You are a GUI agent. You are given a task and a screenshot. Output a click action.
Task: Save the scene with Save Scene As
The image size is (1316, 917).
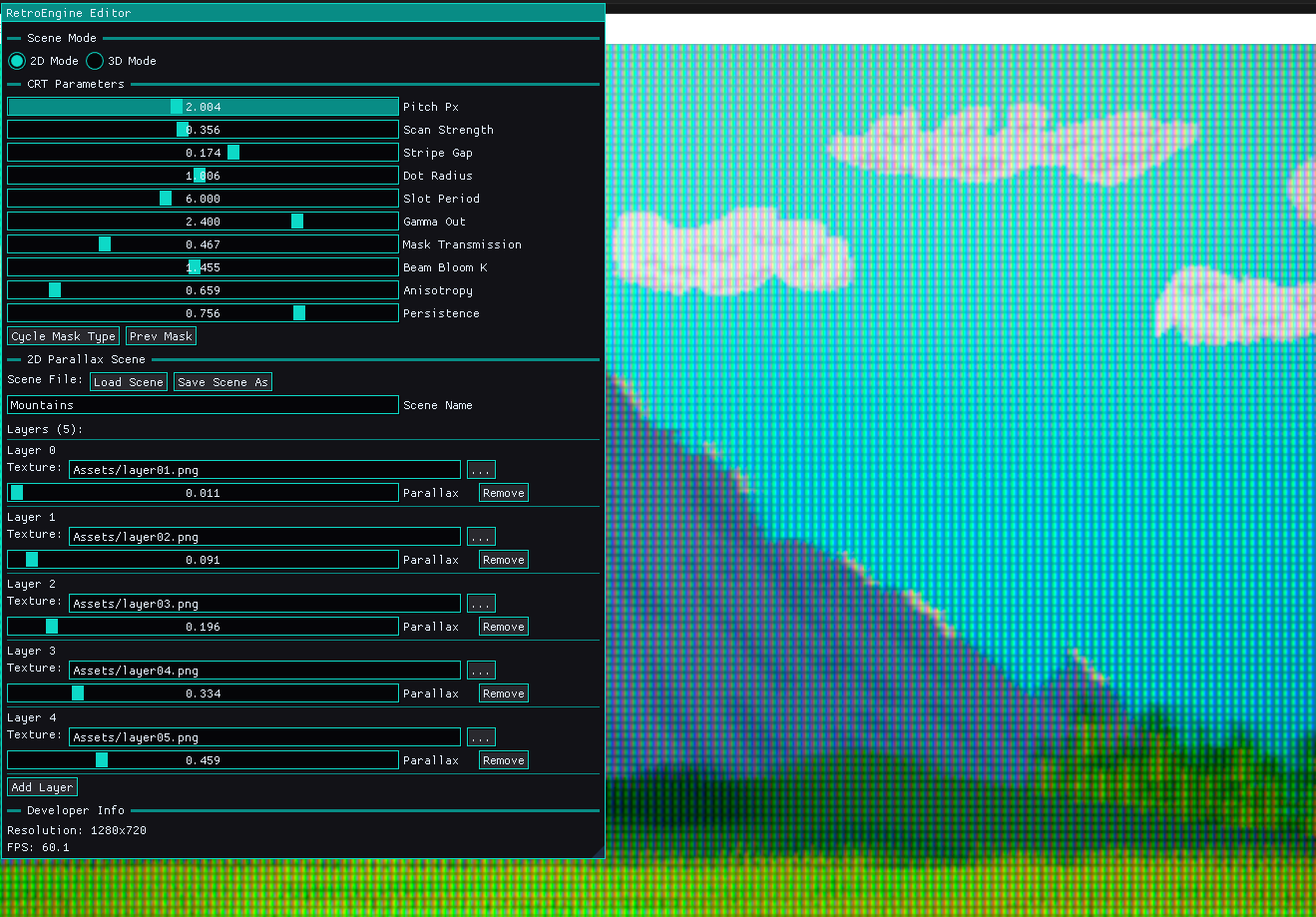221,381
